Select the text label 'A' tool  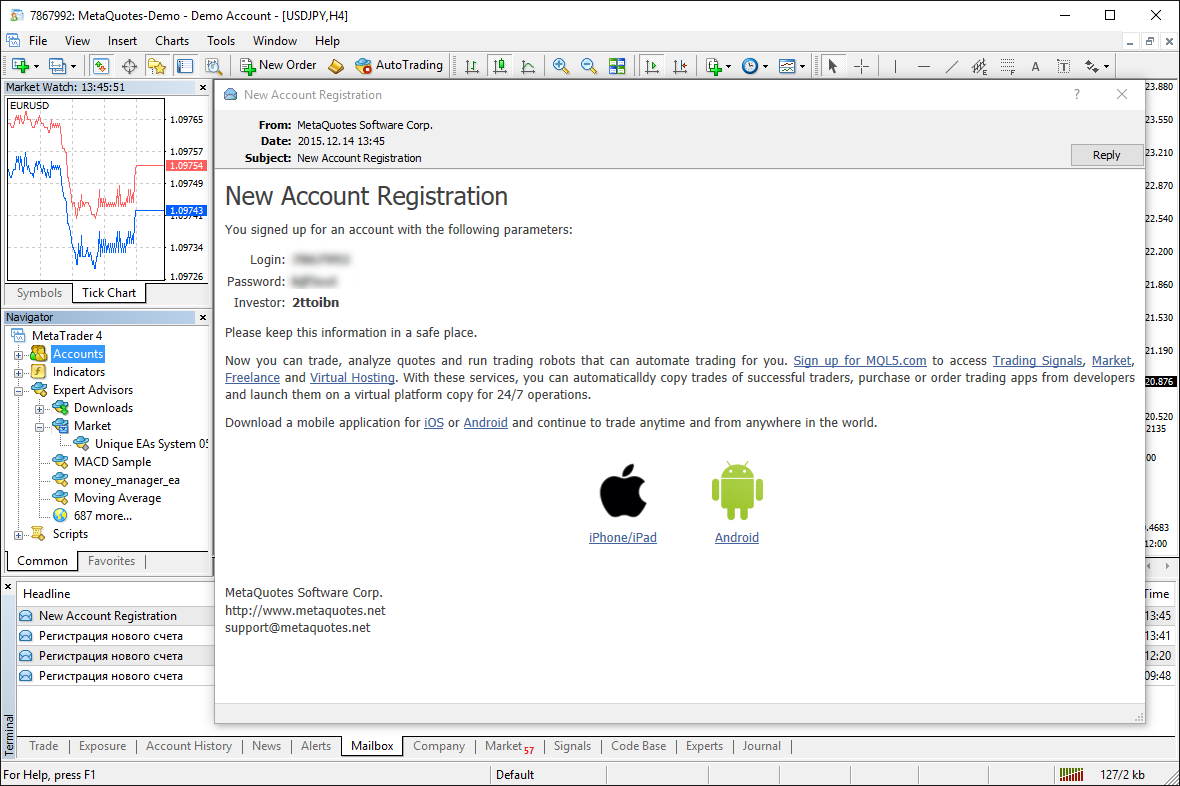click(1035, 67)
